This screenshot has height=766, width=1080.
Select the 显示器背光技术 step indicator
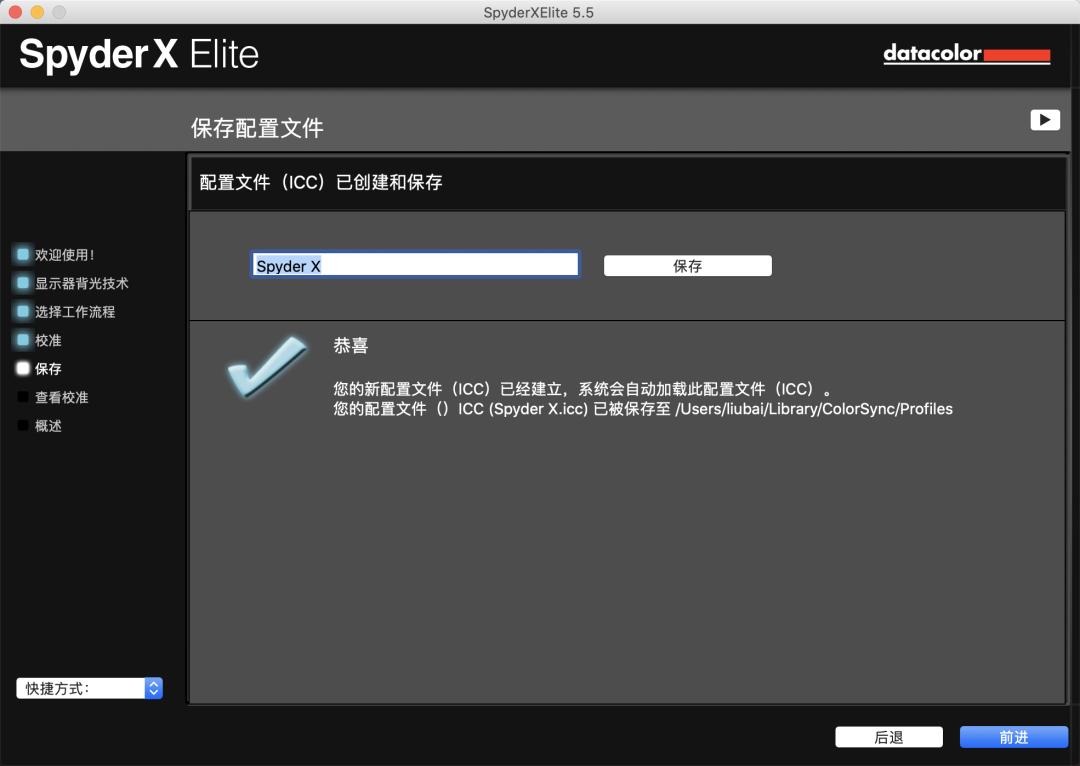pyautogui.click(x=23, y=282)
